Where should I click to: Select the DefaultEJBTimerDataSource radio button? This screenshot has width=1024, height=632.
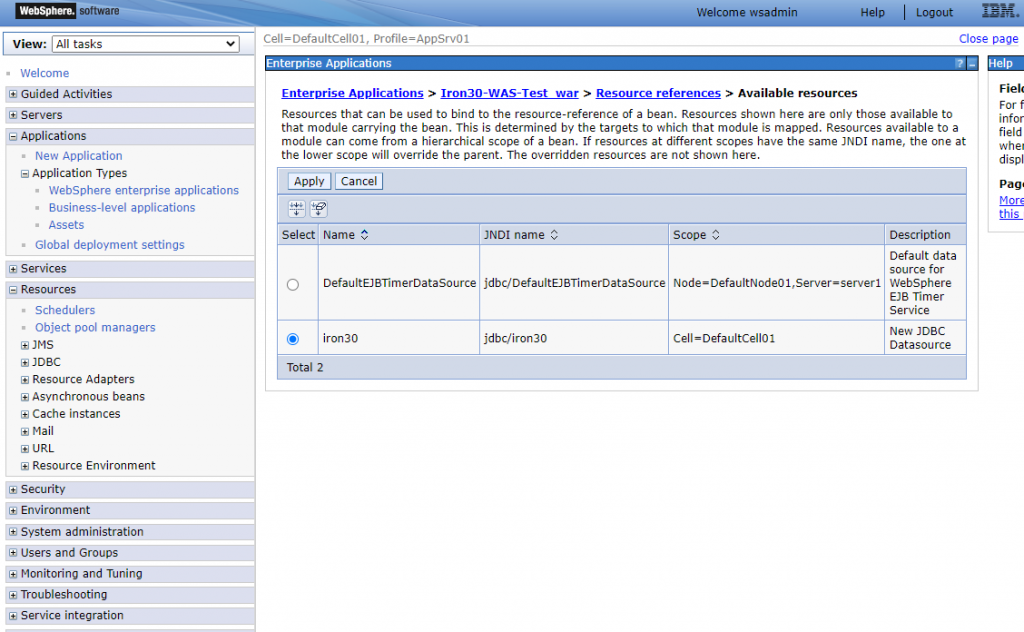click(x=293, y=285)
